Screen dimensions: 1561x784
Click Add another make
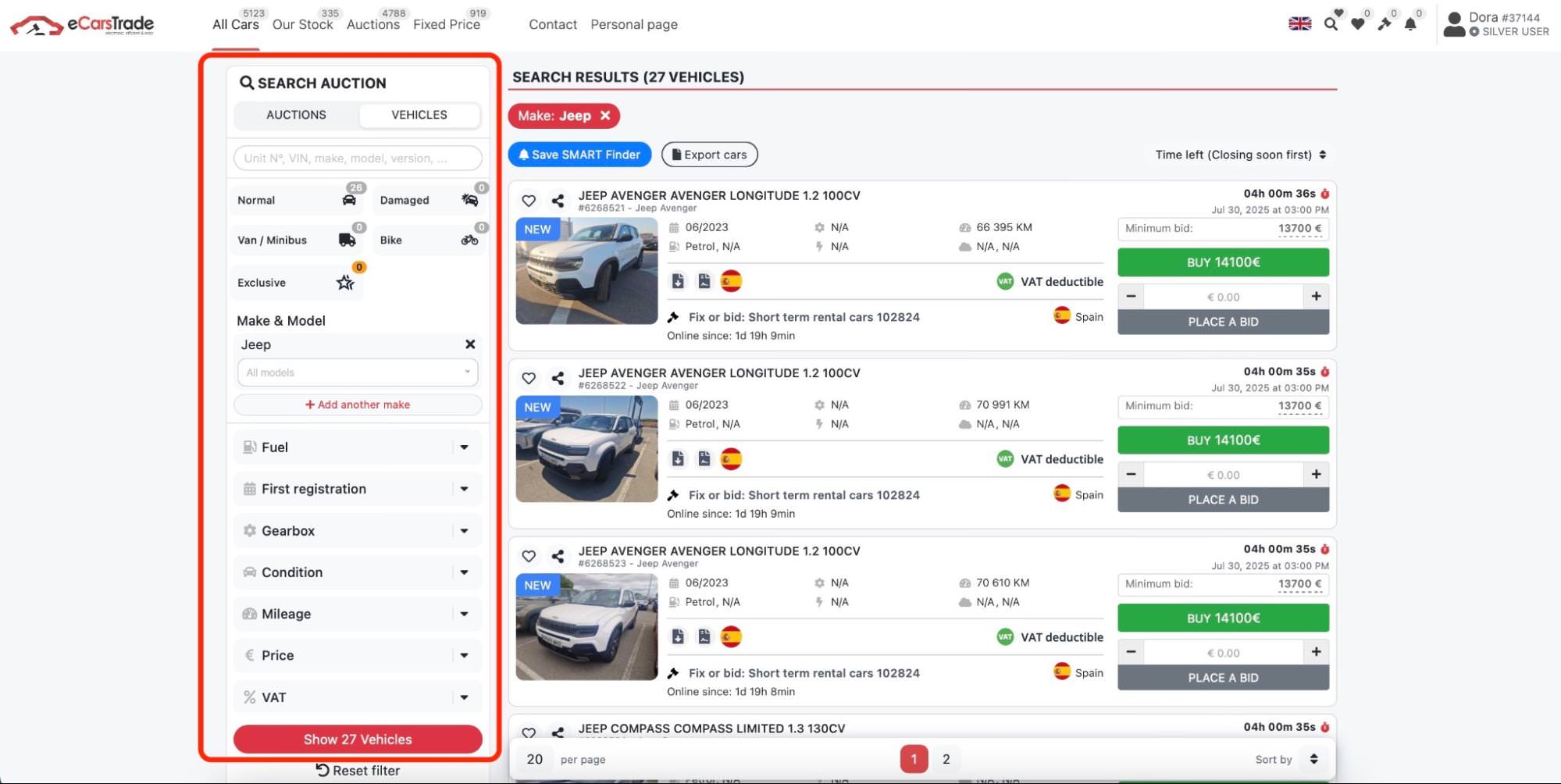358,404
